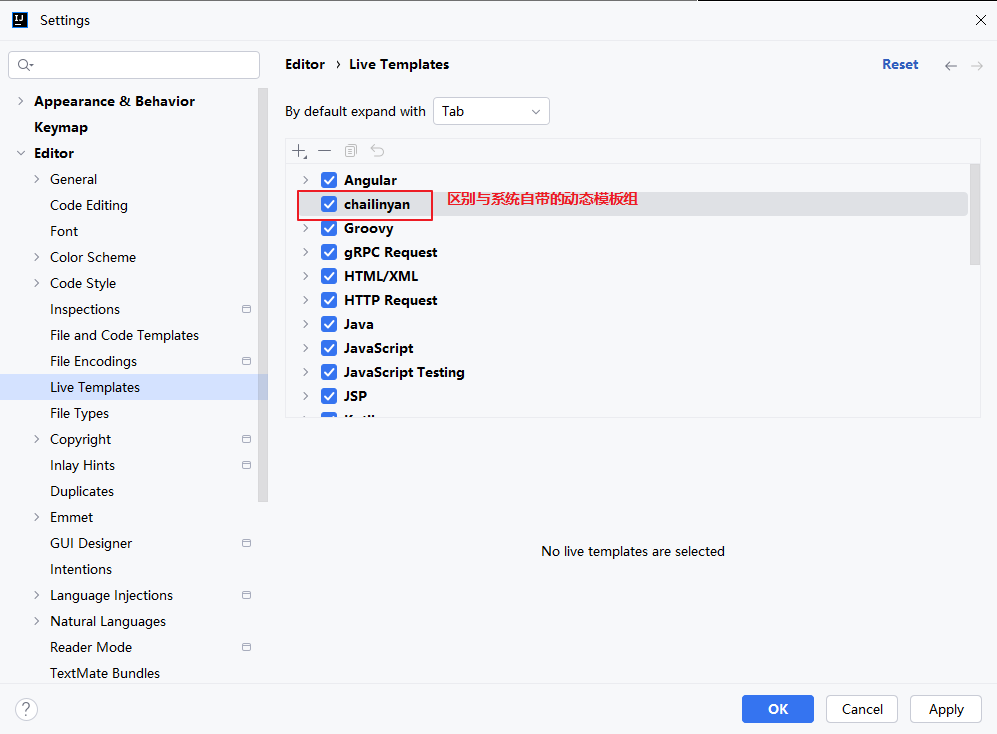Viewport: 997px width, 734px height.
Task: Select the chailinyan group row
Action: click(633, 204)
